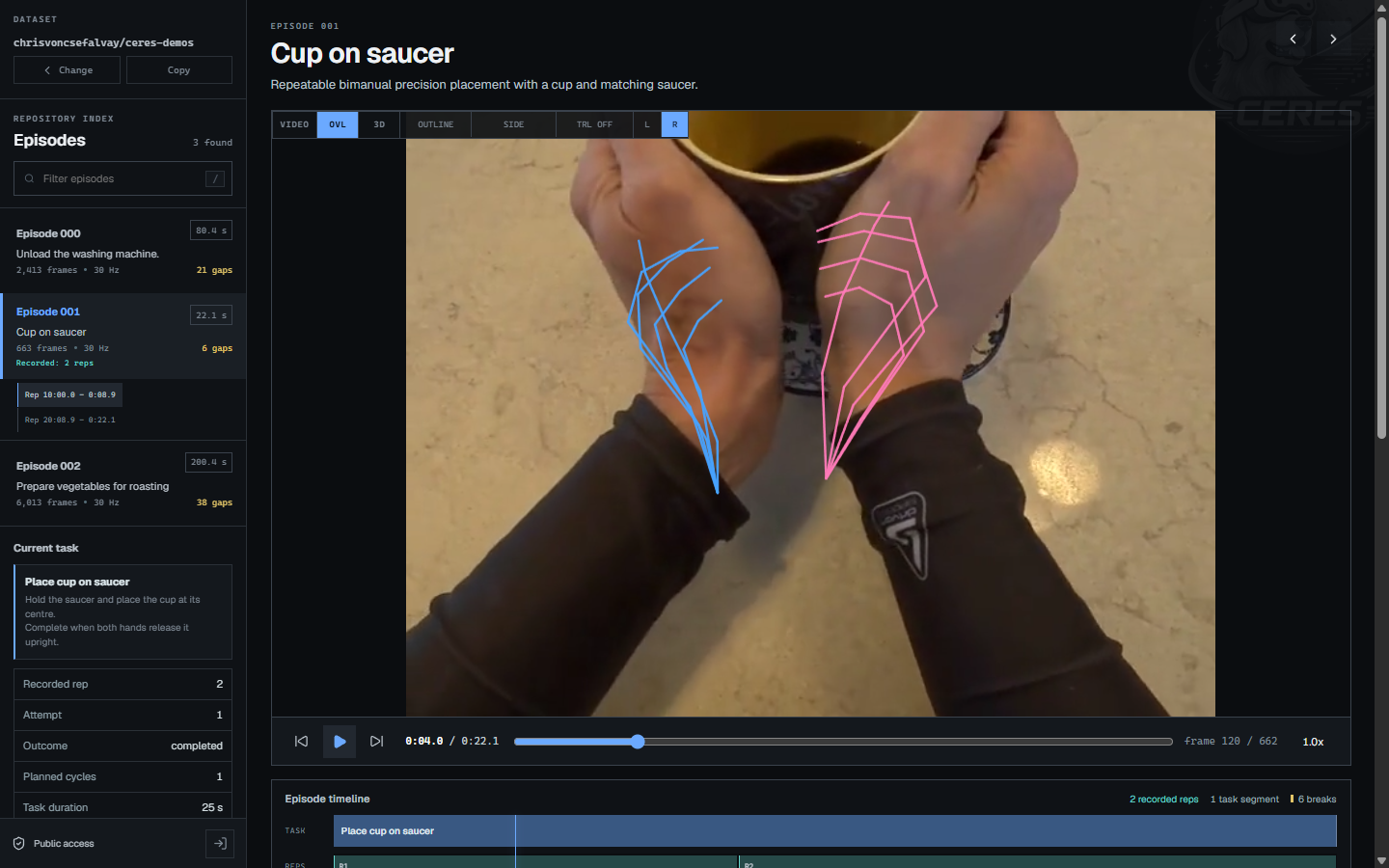This screenshot has height=868, width=1389.
Task: Click the dataset name chrisvoncsefalvay/ceres-demos
Action: pyautogui.click(x=103, y=42)
